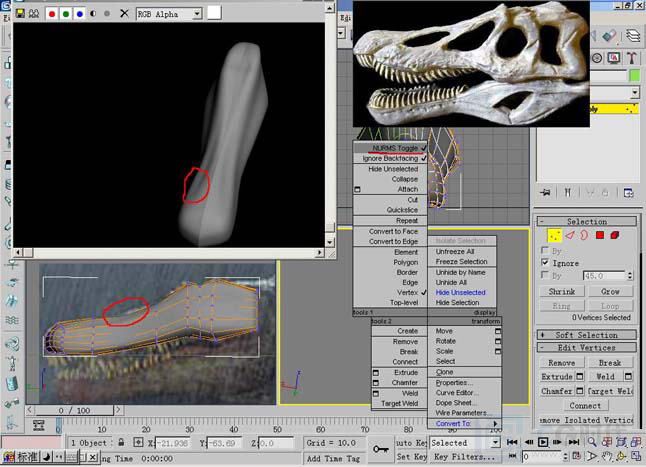646x467 pixels.
Task: Click the X coordinate input field
Action: (172, 443)
